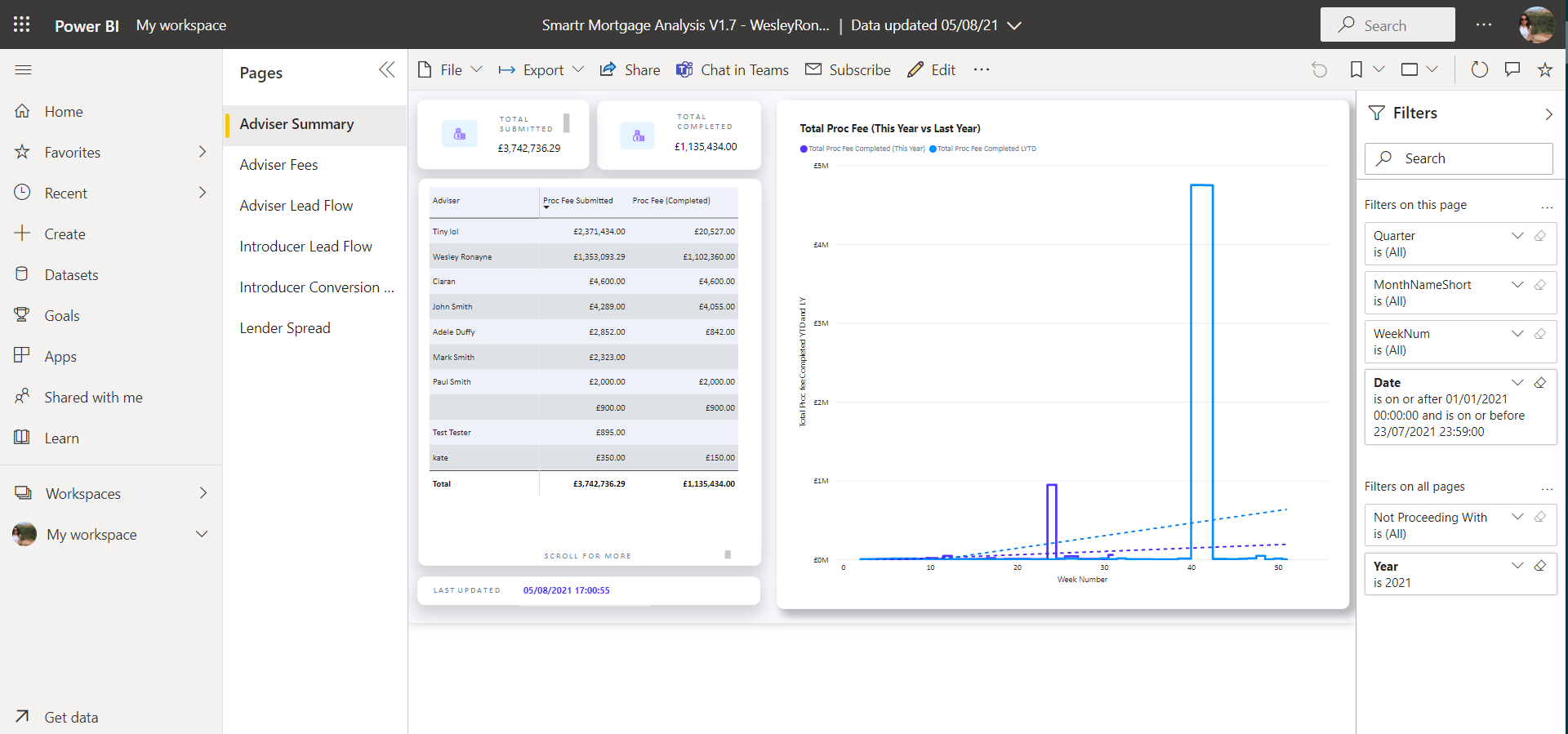Viewport: 1568px width, 734px height.
Task: Select the Wesley Ronayne table row
Action: point(584,256)
